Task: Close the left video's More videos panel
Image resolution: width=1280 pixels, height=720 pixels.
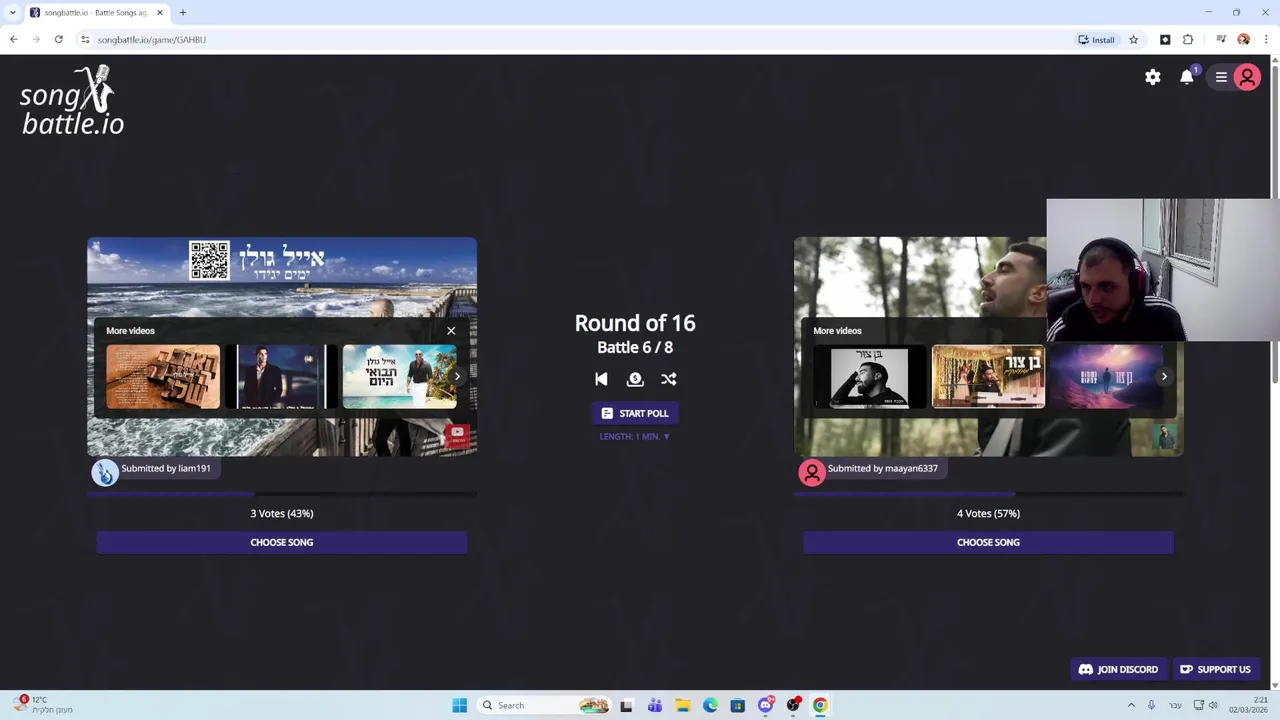Action: [451, 330]
